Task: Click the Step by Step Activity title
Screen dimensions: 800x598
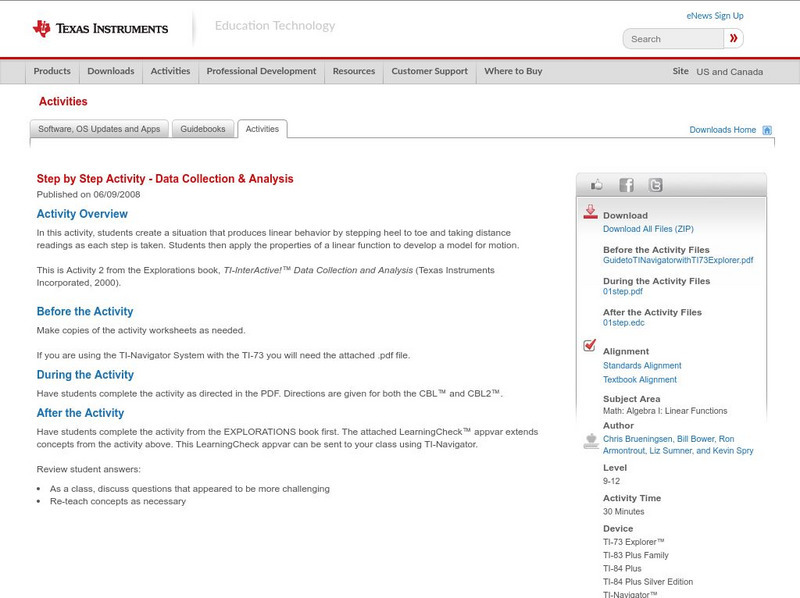Action: coord(165,179)
